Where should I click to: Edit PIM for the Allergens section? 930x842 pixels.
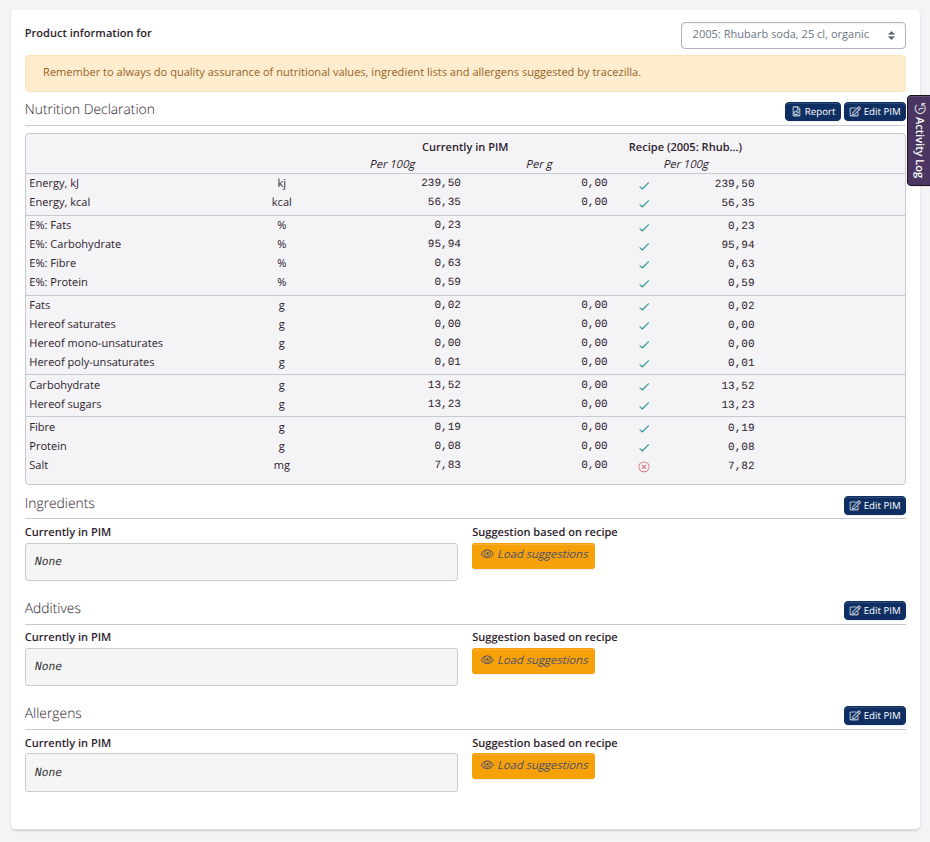(875, 716)
